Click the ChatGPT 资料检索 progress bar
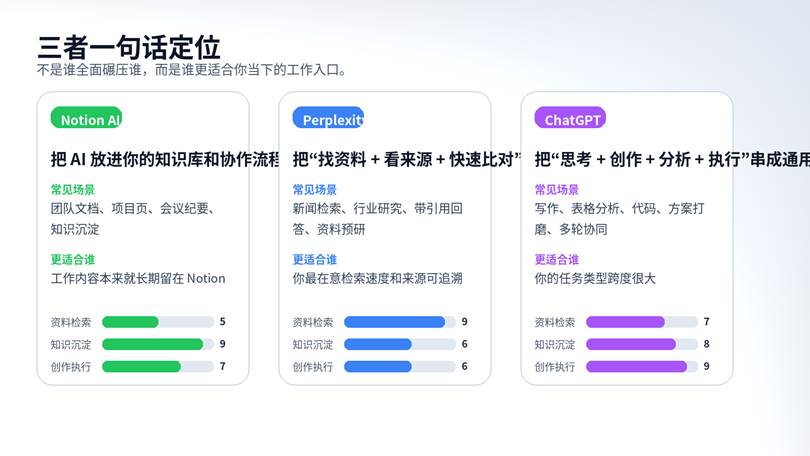 click(642, 322)
